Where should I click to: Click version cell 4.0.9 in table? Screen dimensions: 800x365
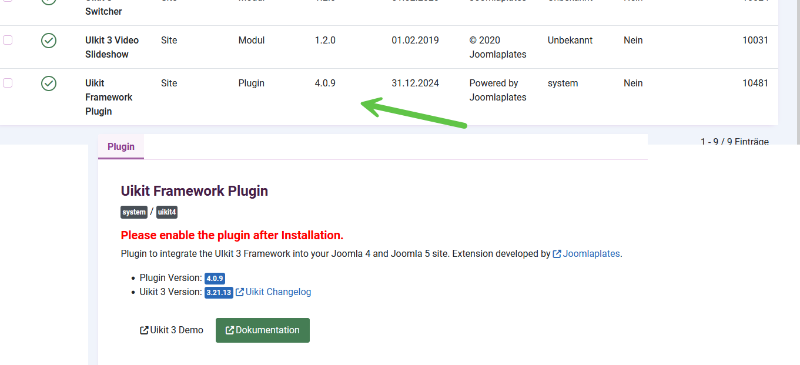click(325, 83)
